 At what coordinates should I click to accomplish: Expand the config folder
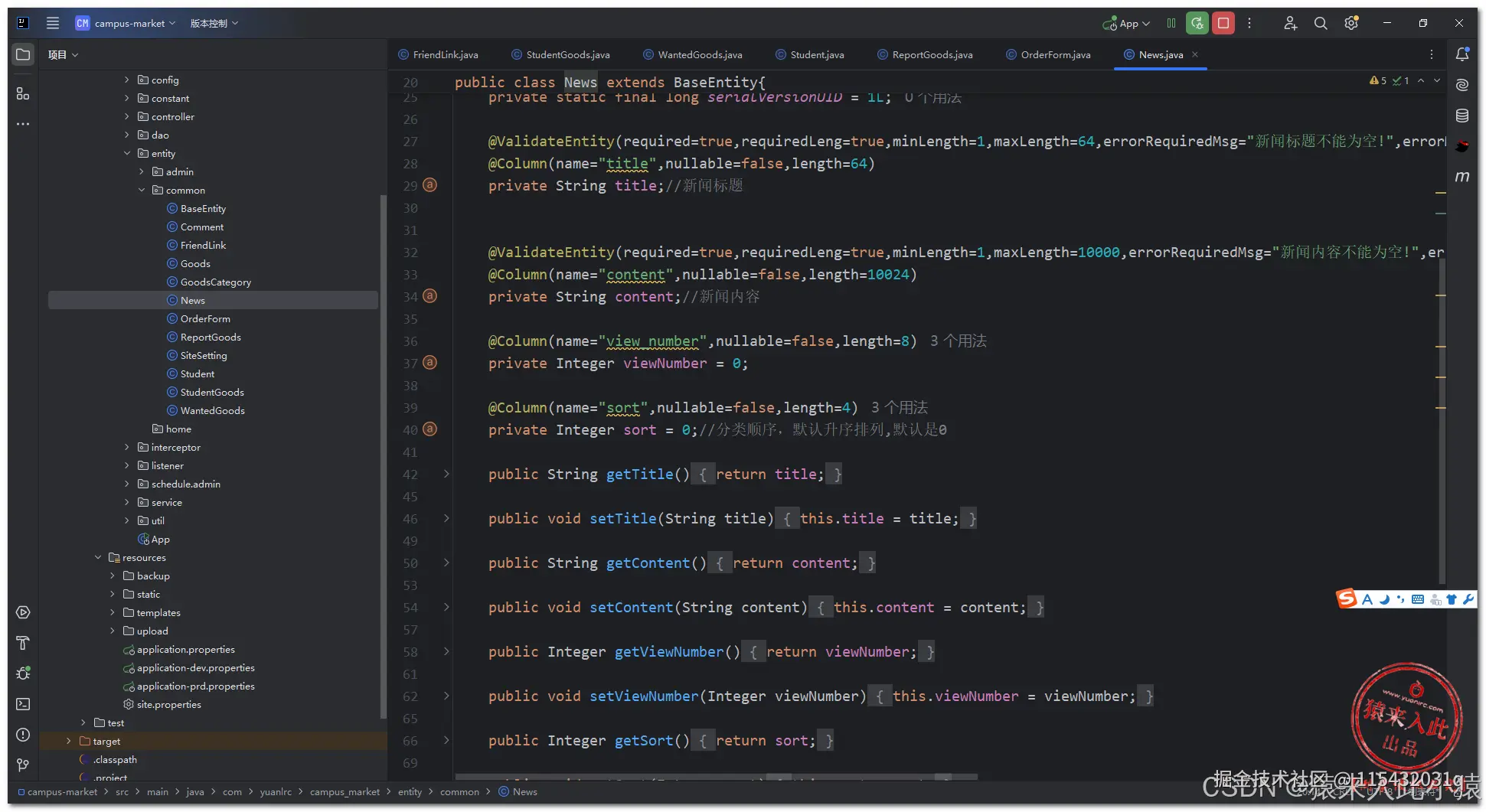pyautogui.click(x=127, y=80)
